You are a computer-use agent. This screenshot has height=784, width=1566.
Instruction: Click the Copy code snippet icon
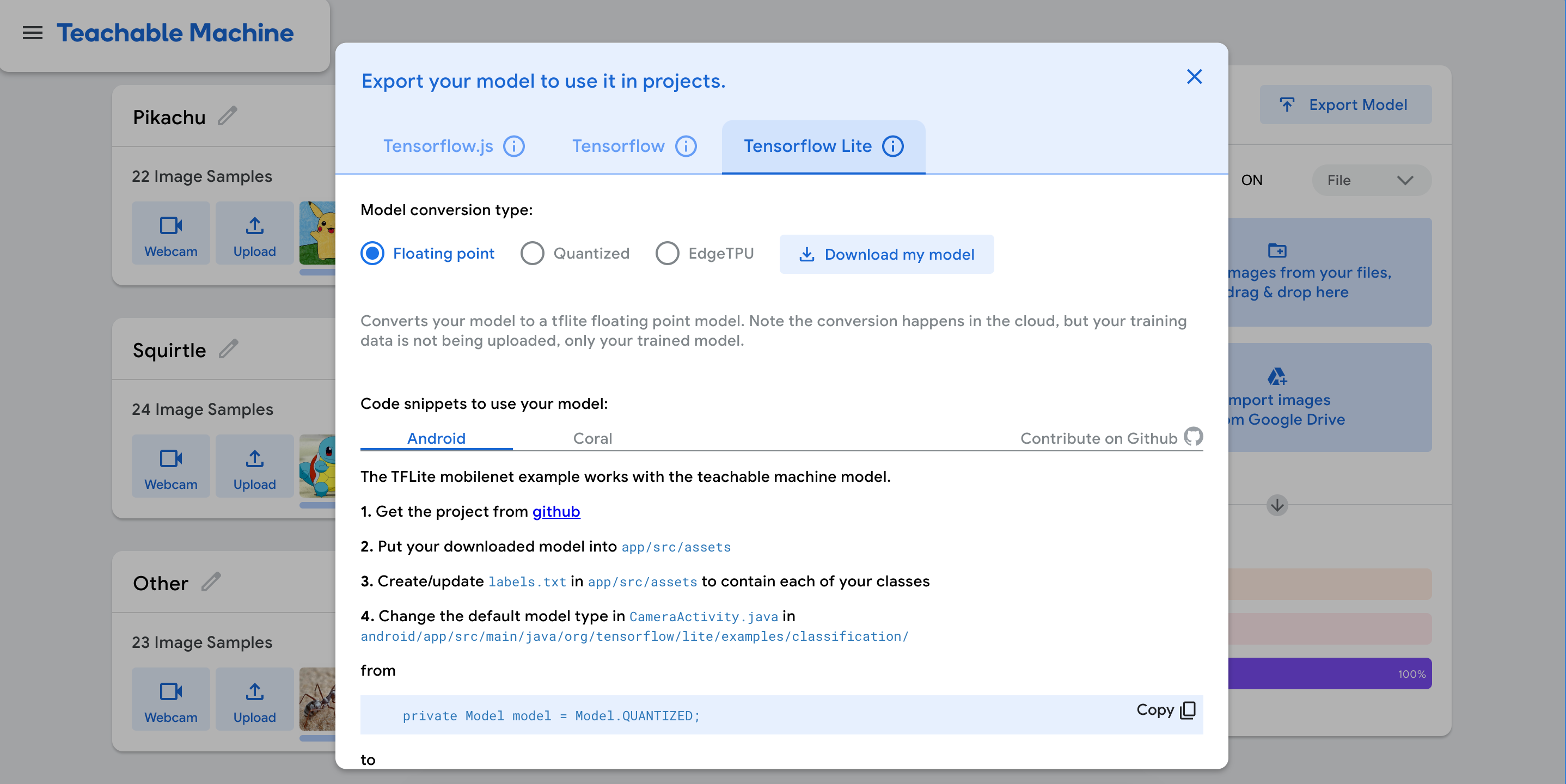pos(1187,710)
